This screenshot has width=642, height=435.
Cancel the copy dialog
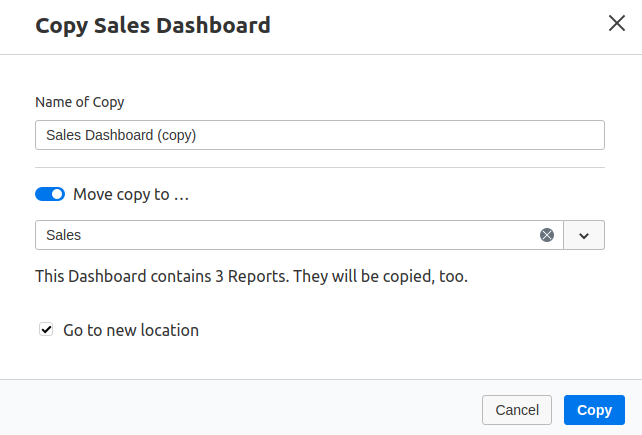point(517,410)
